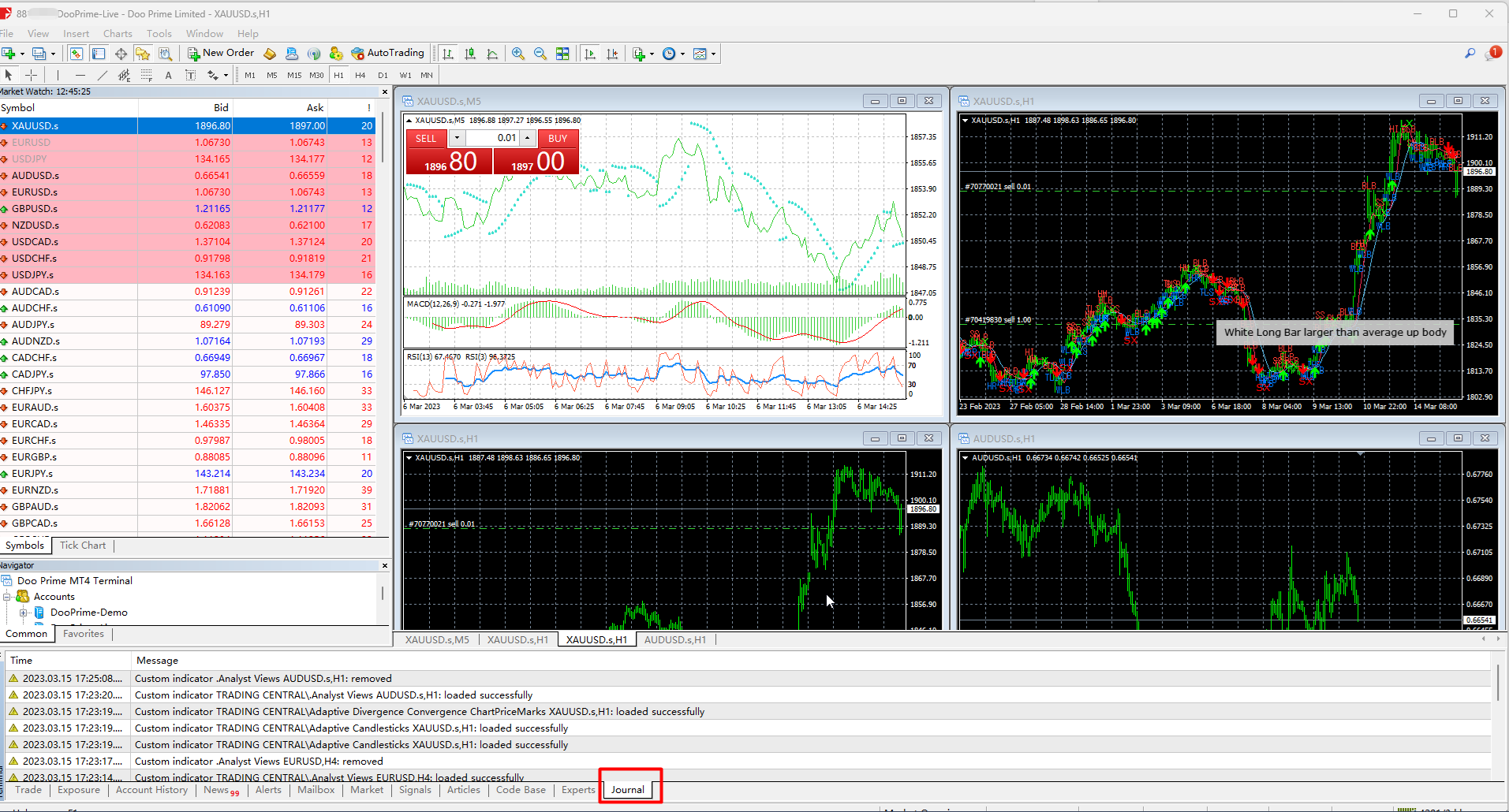Viewport: 1509px width, 812px height.
Task: Click the Tile Windows icon
Action: (x=562, y=54)
